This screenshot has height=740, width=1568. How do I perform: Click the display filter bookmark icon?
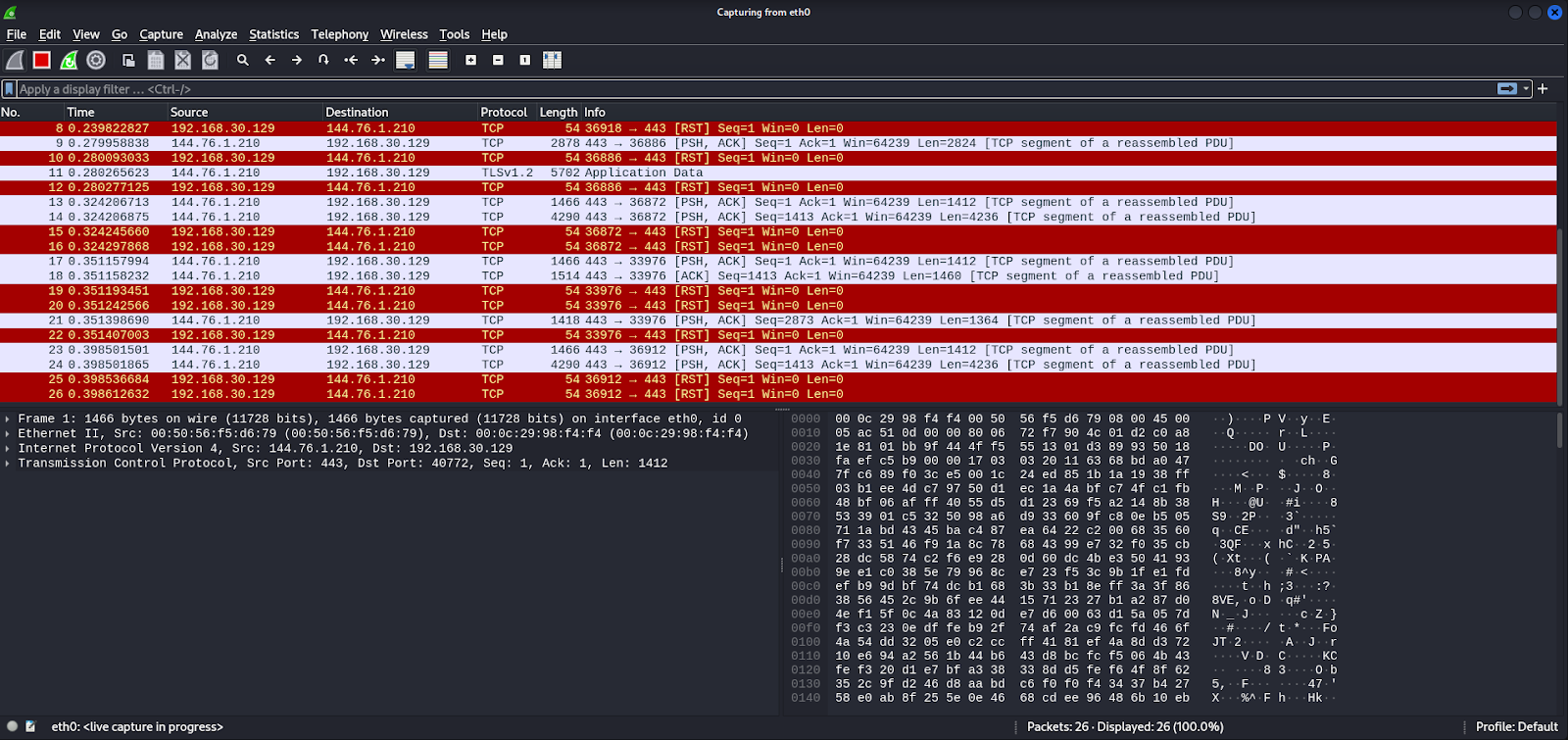(9, 89)
